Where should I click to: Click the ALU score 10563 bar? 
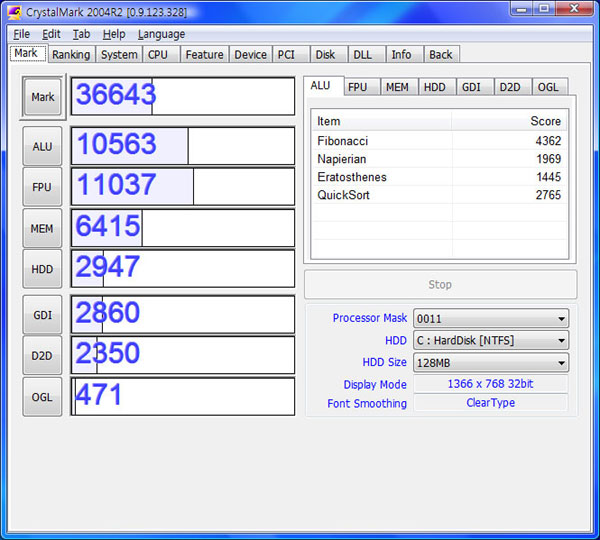click(183, 146)
